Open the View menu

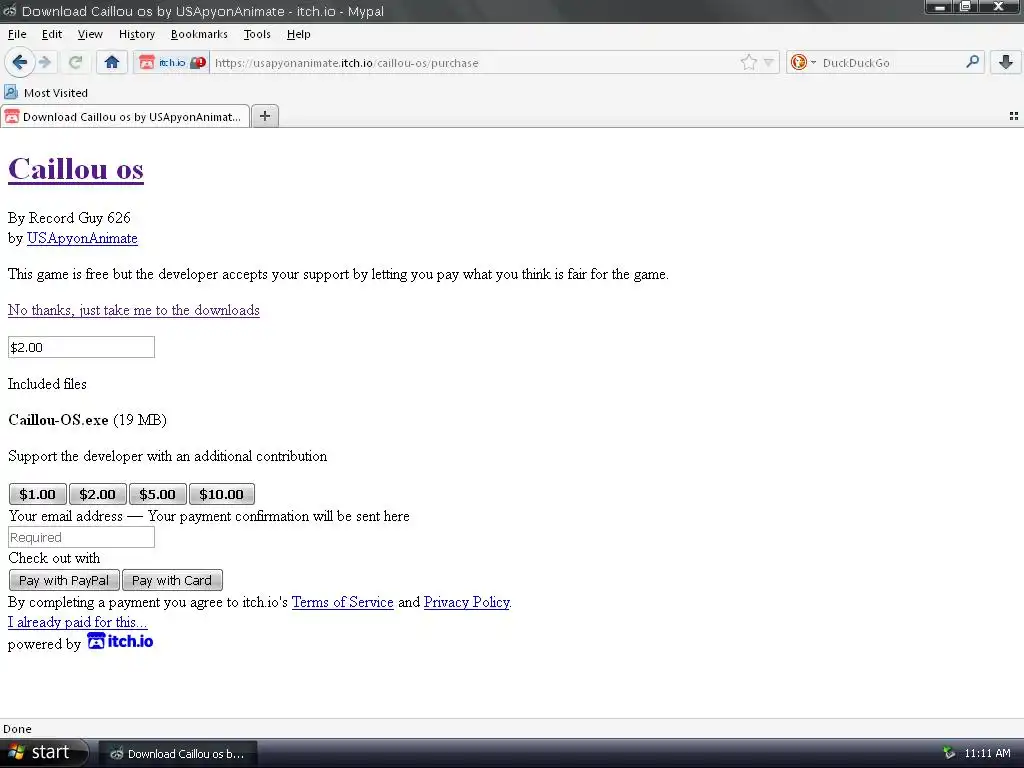pos(90,34)
